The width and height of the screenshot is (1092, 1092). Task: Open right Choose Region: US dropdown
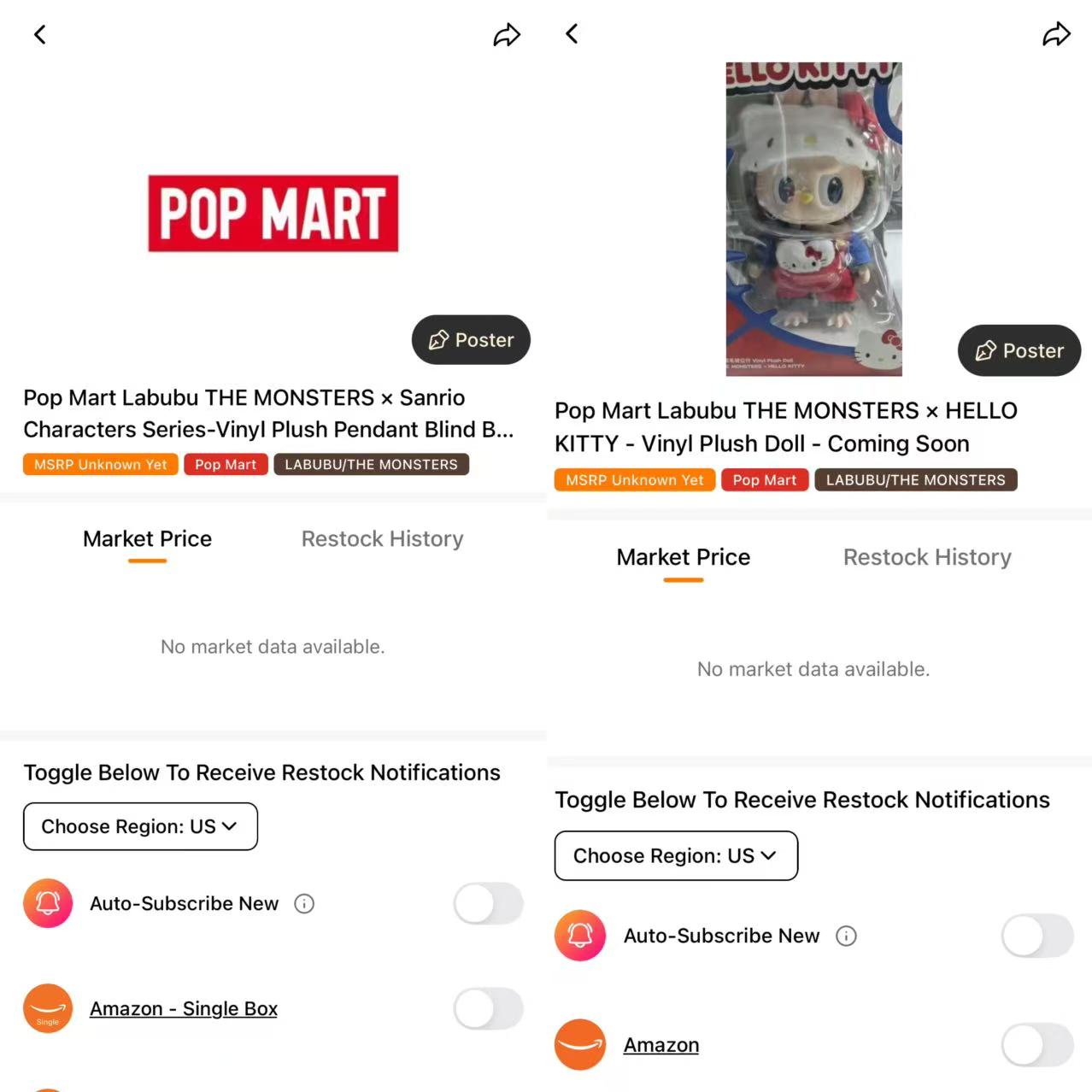676,855
